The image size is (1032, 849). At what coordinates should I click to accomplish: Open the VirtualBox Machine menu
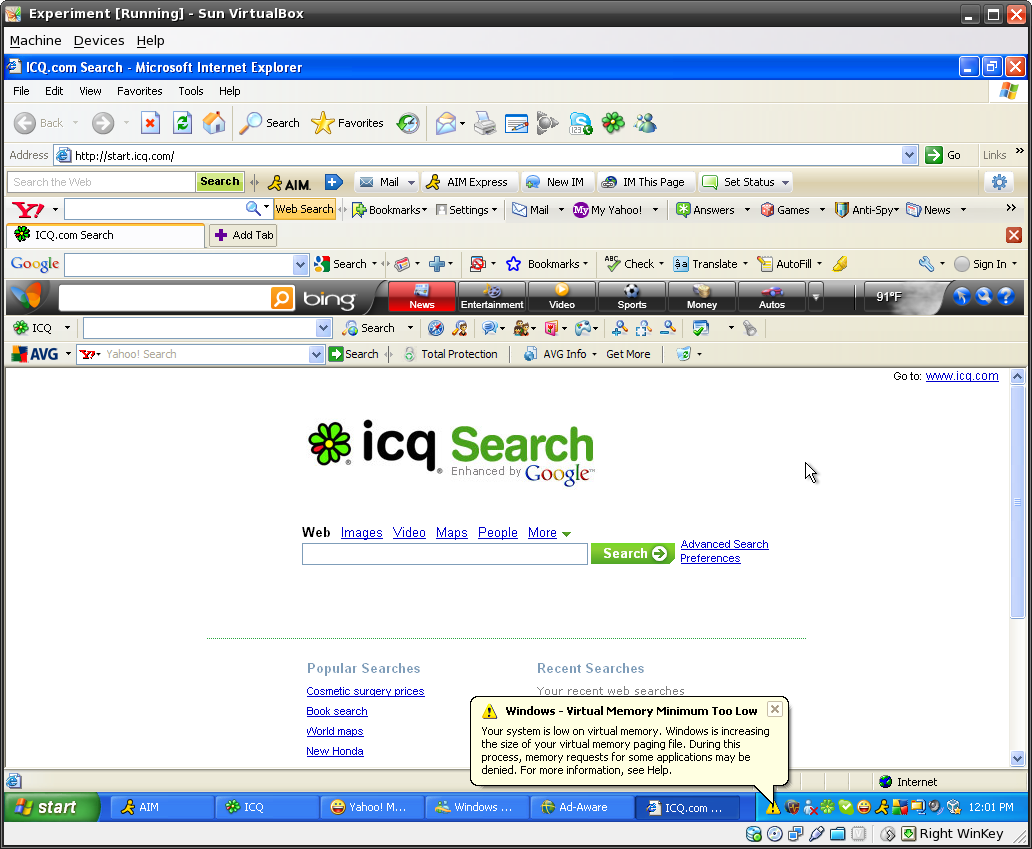pos(36,41)
